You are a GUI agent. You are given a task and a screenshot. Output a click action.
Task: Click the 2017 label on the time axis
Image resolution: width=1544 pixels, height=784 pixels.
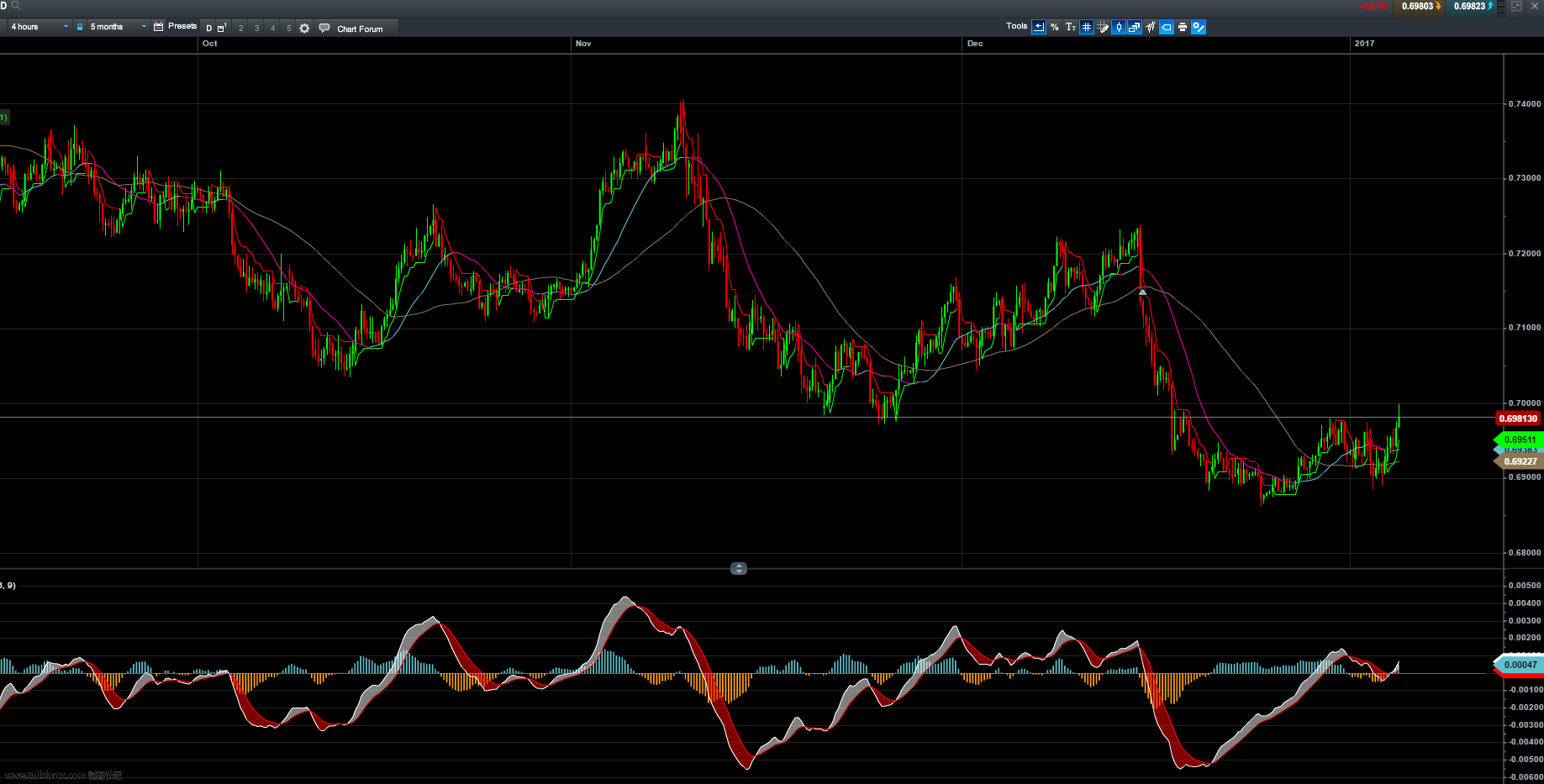pyautogui.click(x=1364, y=44)
